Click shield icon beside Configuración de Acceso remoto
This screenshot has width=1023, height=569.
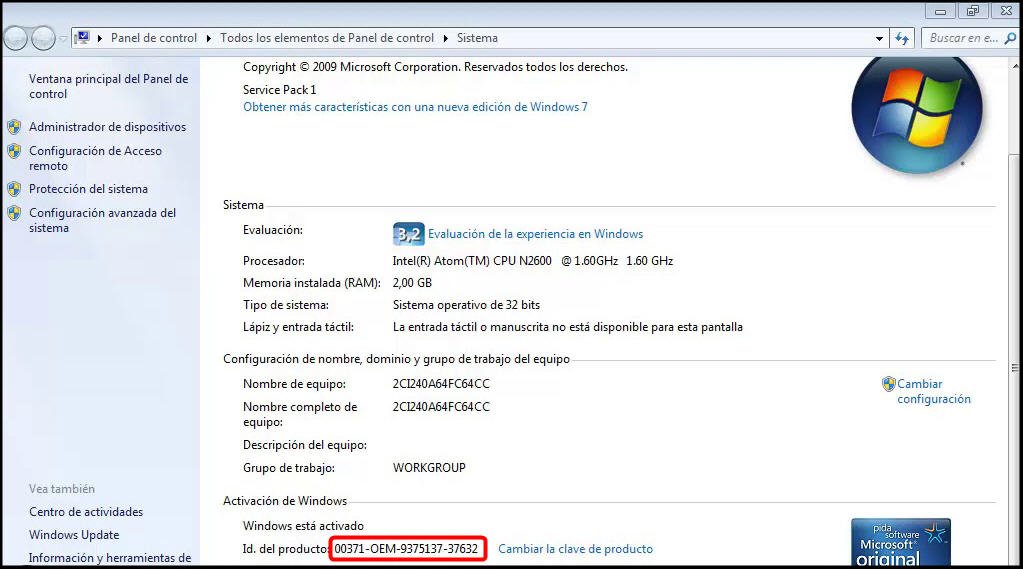[14, 151]
